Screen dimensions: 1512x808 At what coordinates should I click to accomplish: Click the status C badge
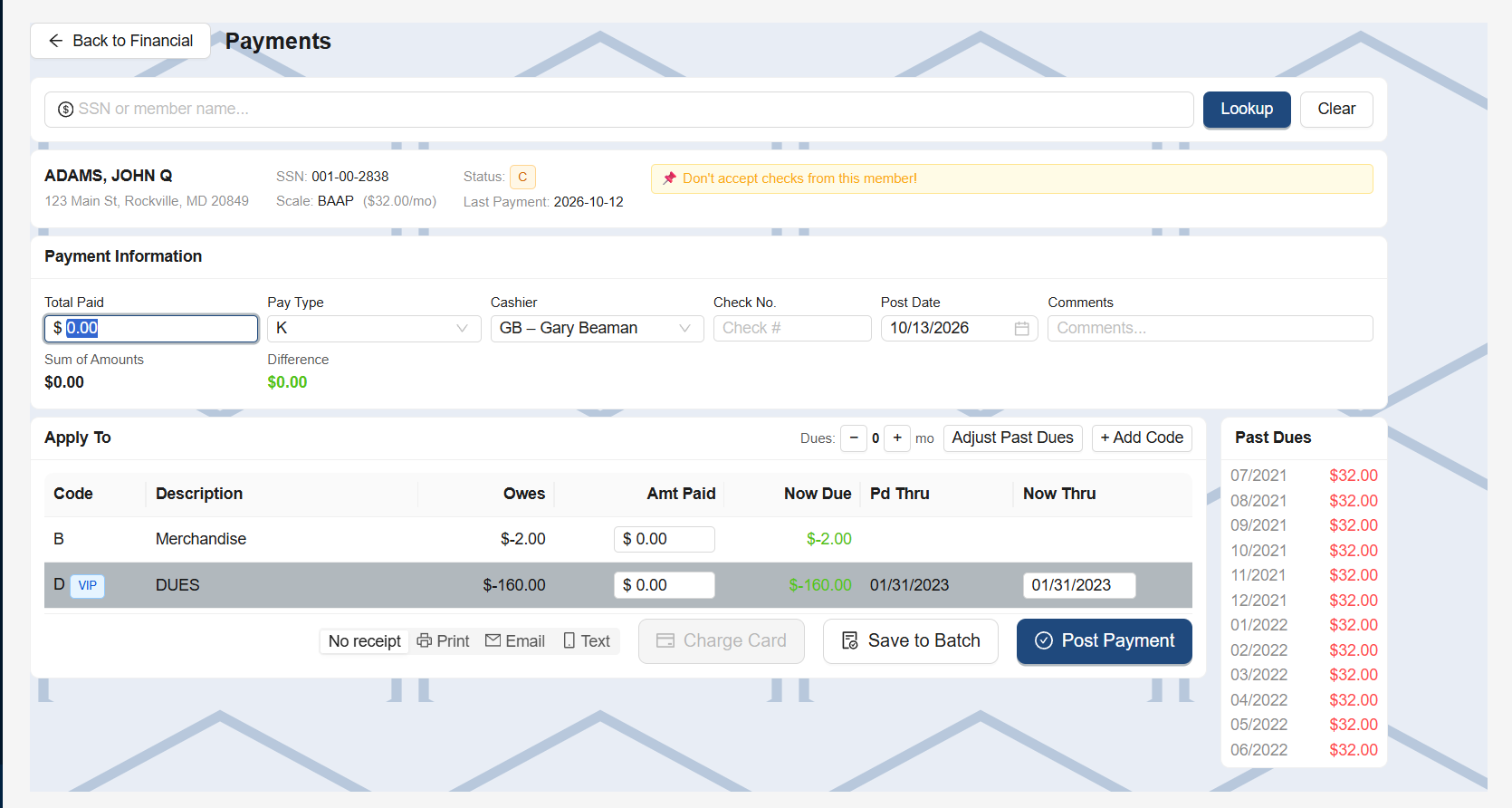(x=522, y=177)
